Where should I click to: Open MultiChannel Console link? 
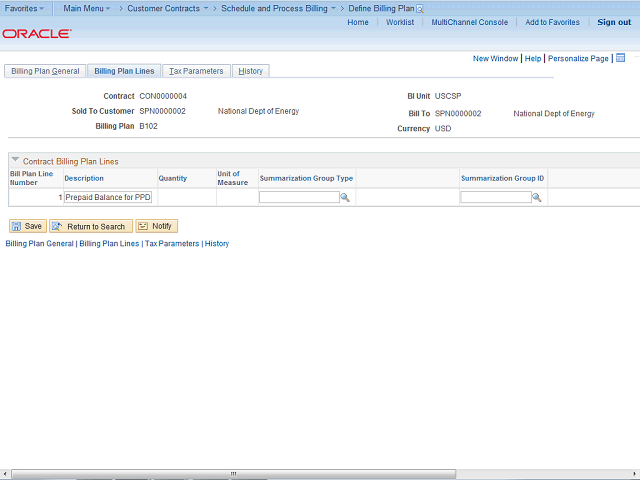coord(470,22)
